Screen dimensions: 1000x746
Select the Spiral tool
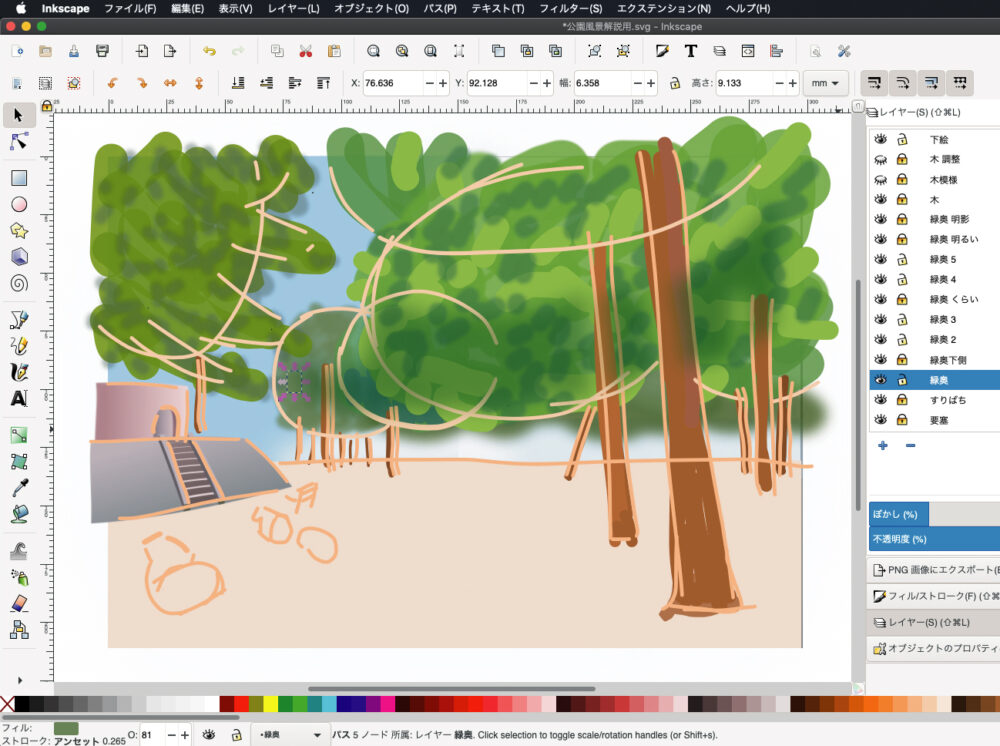tap(18, 283)
